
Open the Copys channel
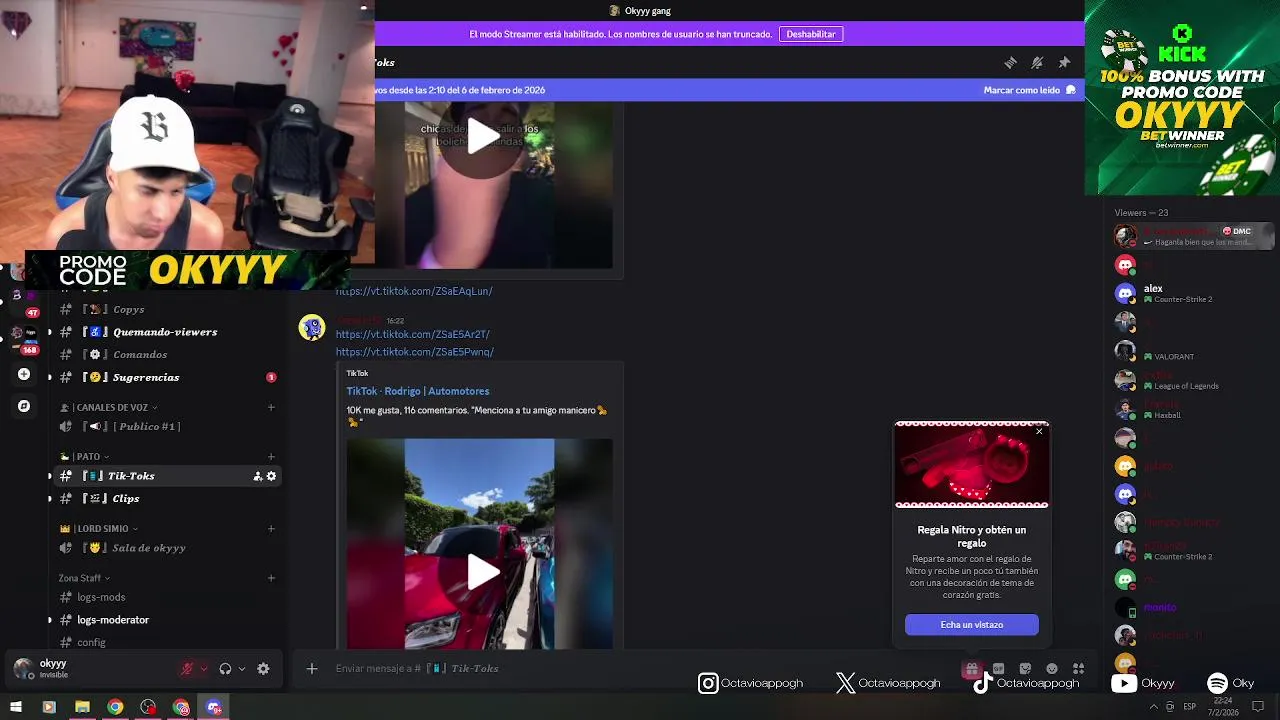(x=165, y=309)
